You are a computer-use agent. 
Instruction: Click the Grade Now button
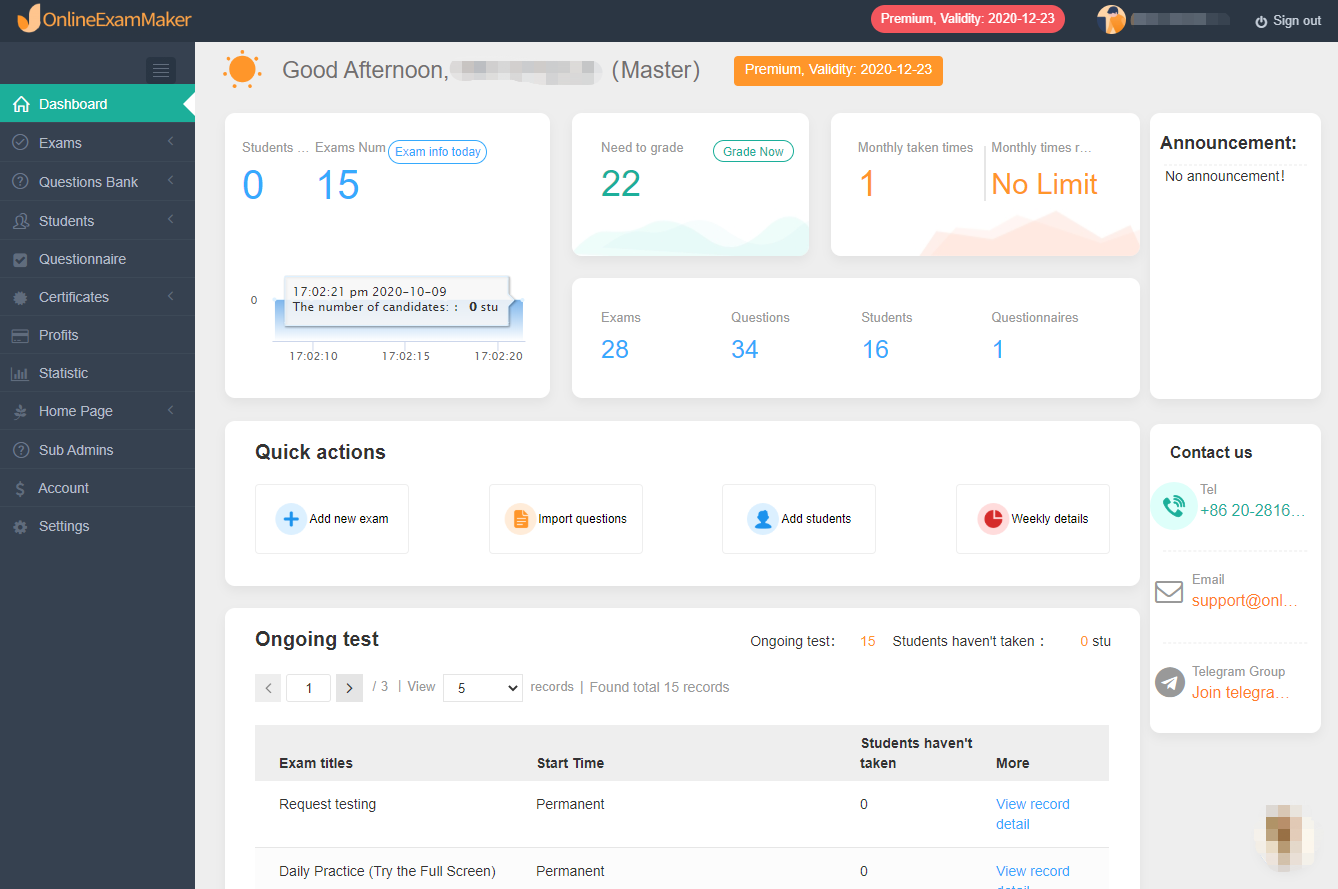[x=753, y=151]
